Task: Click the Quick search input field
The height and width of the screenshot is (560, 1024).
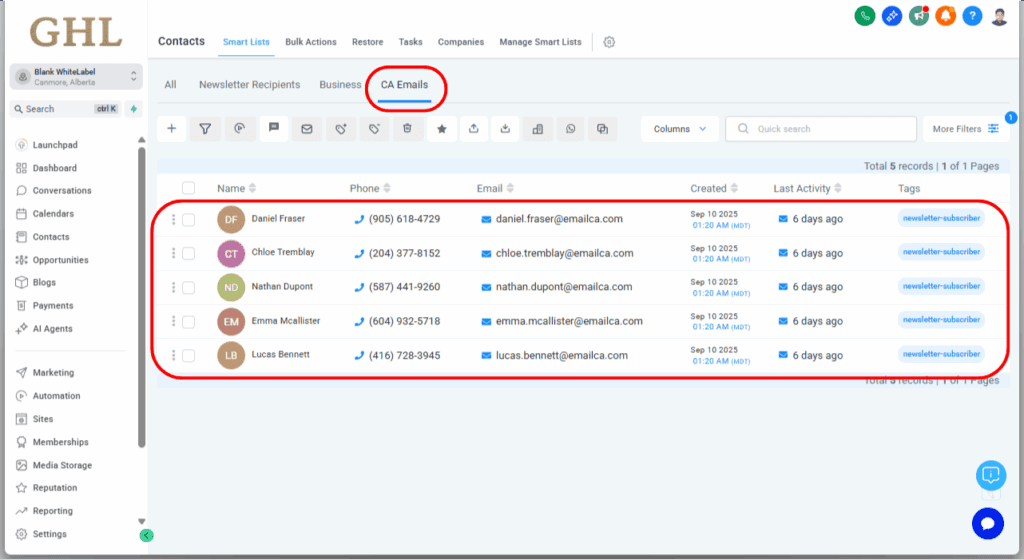Action: pyautogui.click(x=821, y=129)
